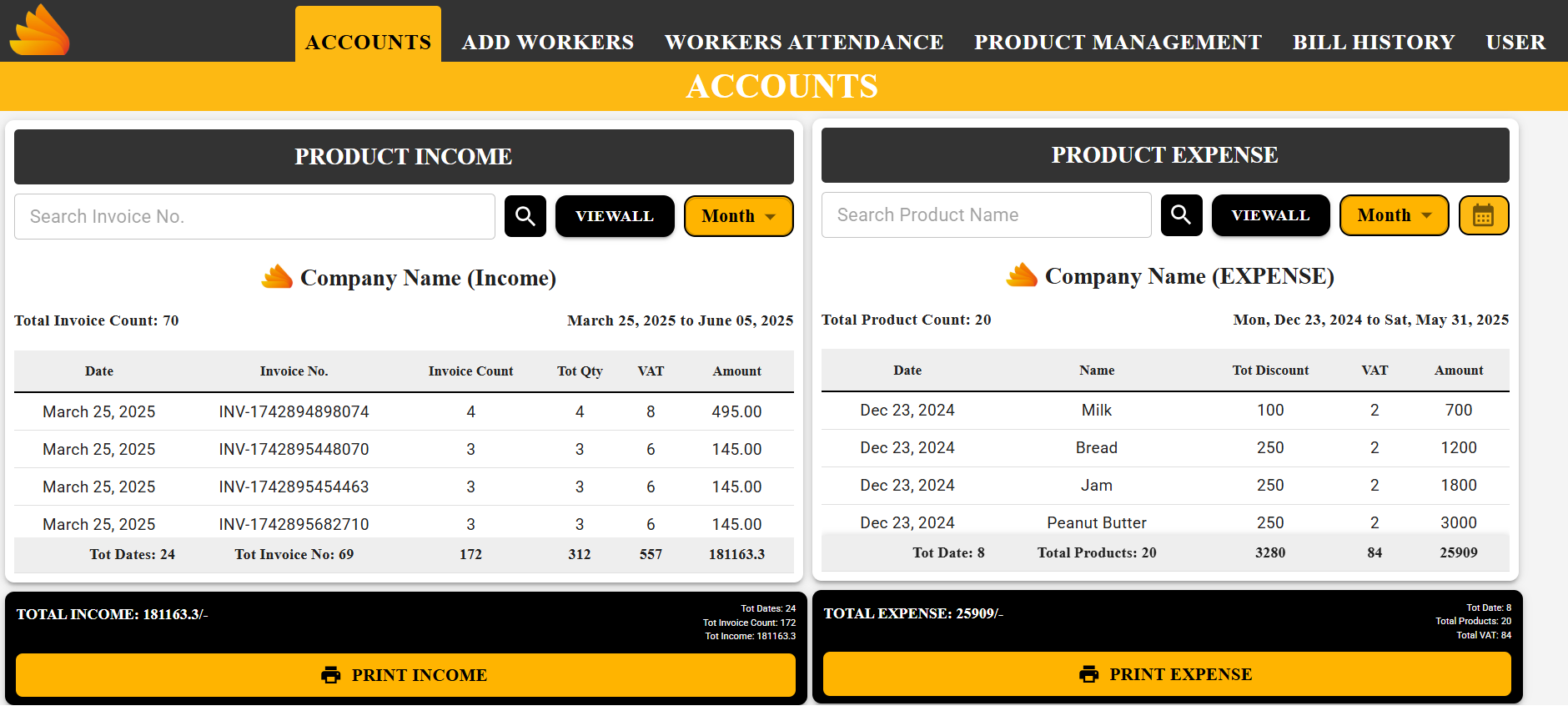
Task: Click the Tot Invoice No: 69 footer
Action: coord(294,554)
